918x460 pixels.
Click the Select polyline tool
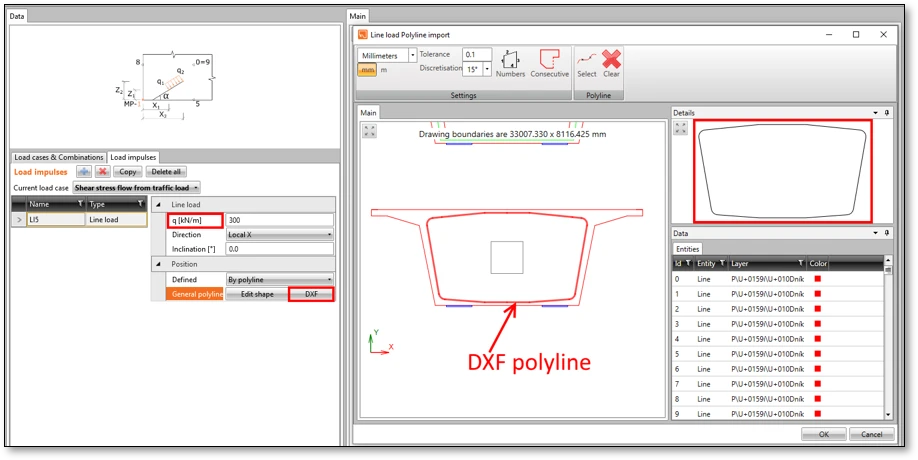coord(587,59)
